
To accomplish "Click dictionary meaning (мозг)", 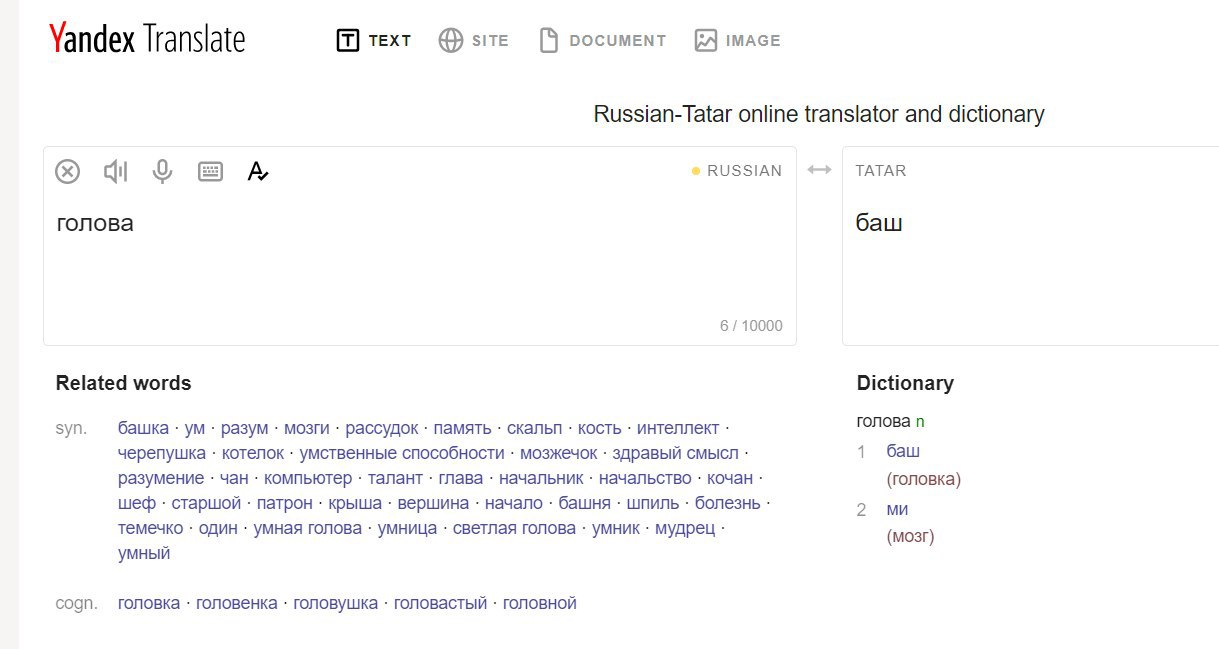I will (910, 537).
